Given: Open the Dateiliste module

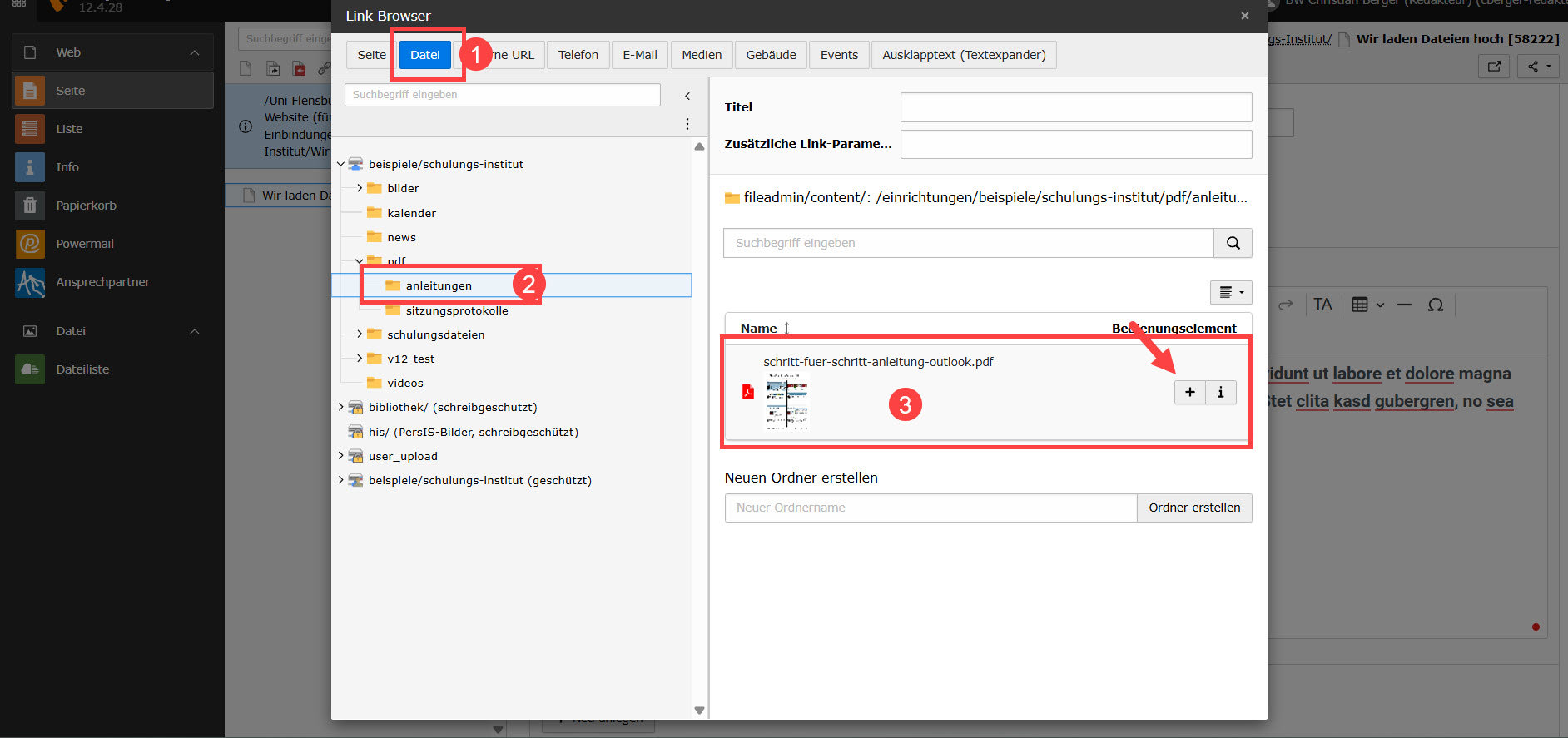Looking at the screenshot, I should [82, 369].
